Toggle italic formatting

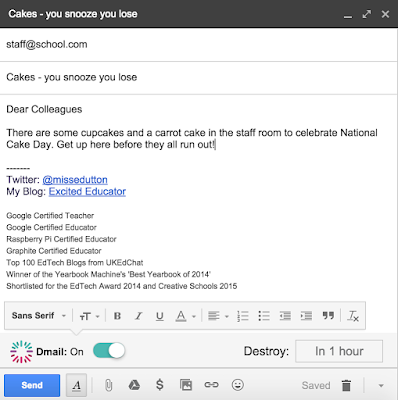point(139,316)
